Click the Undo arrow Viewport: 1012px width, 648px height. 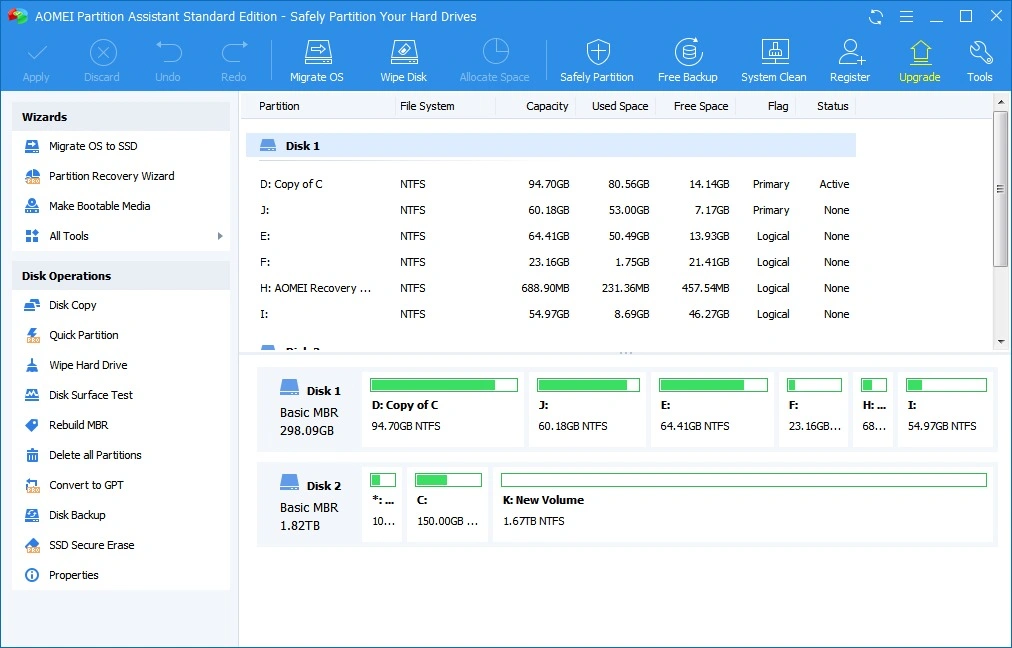click(168, 61)
